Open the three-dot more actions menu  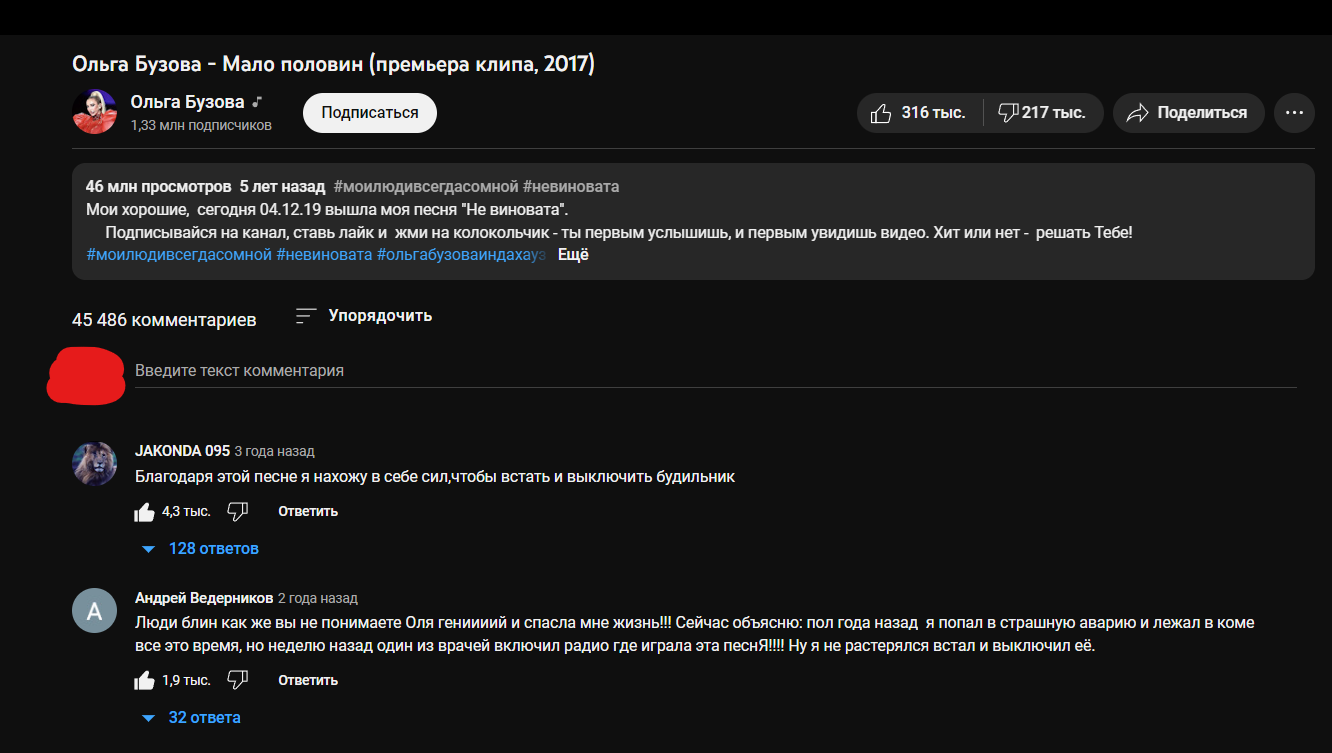click(1295, 113)
